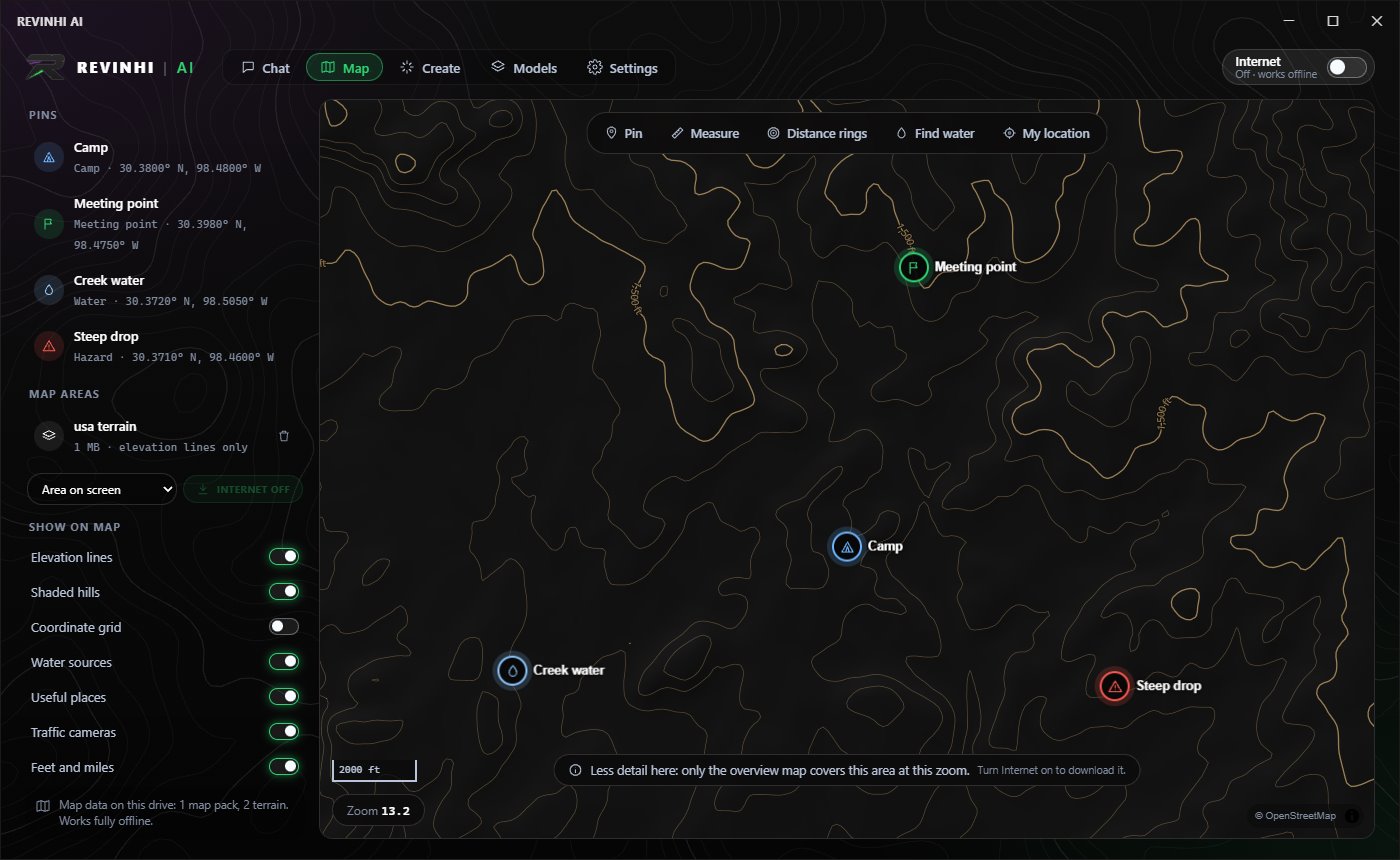Screen dimensions: 1400x860
Task: Switch off Traffic cameras
Action: [x=284, y=732]
